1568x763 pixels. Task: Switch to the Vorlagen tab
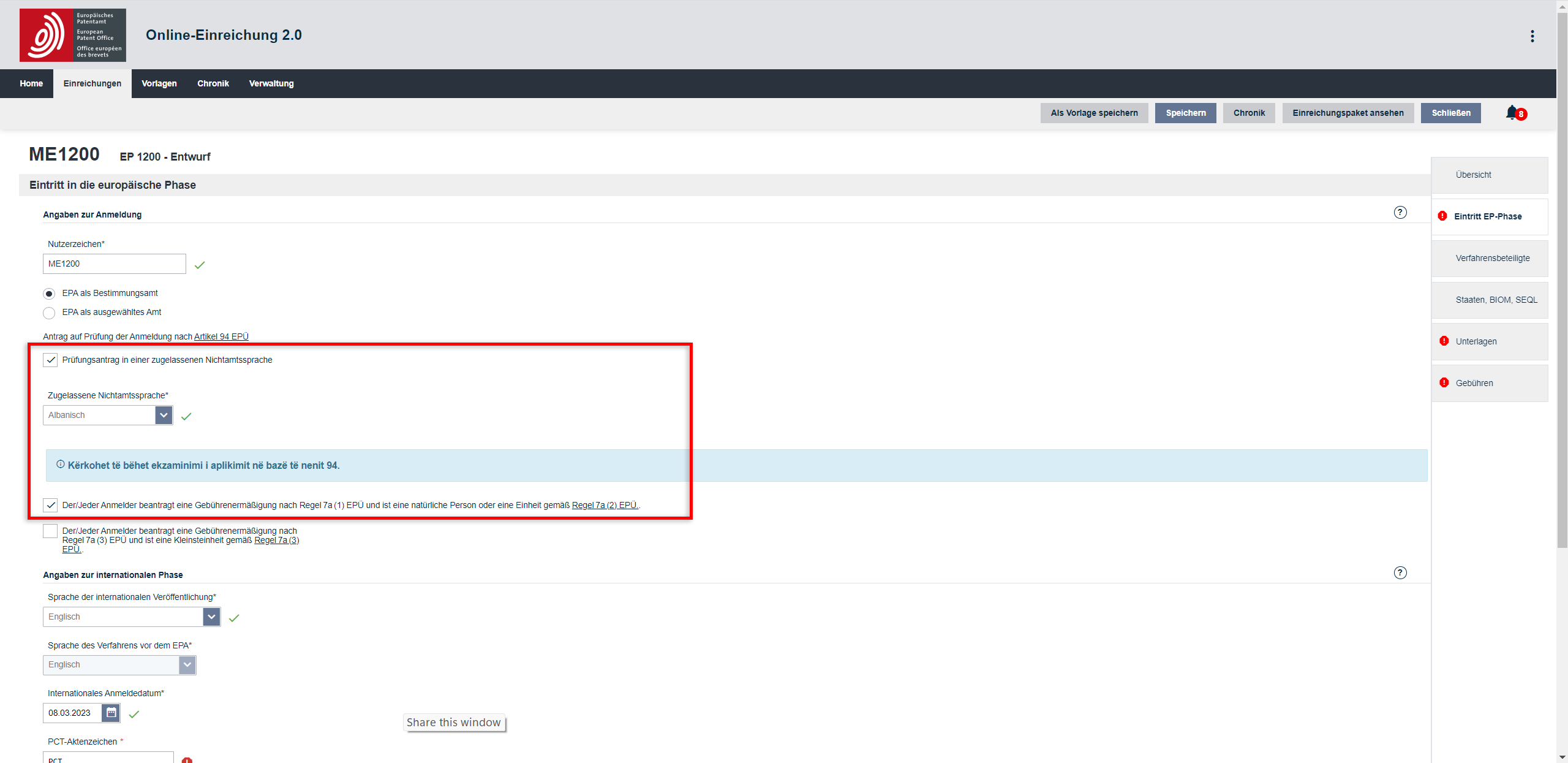click(159, 83)
